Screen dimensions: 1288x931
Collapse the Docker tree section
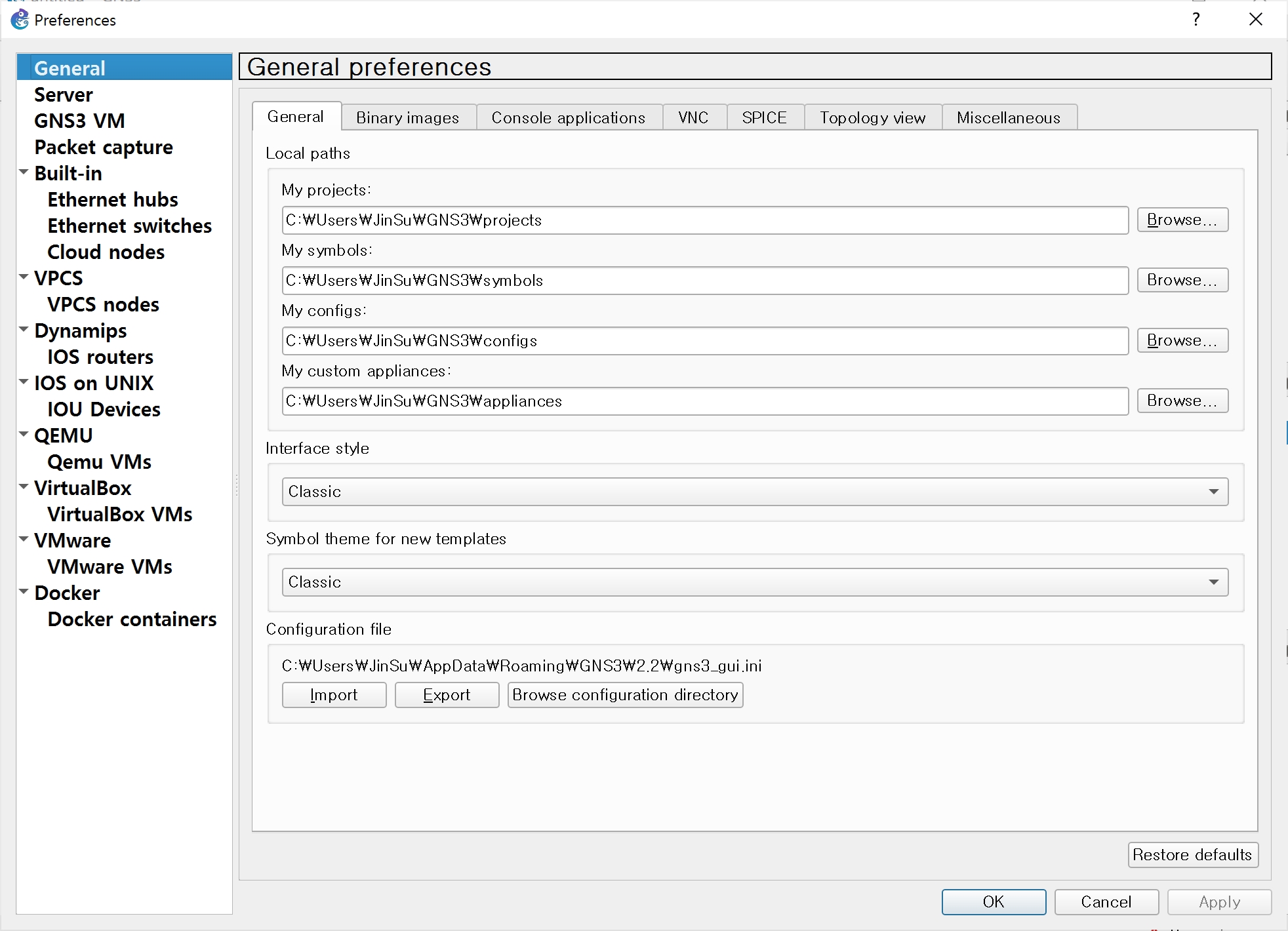click(x=24, y=592)
